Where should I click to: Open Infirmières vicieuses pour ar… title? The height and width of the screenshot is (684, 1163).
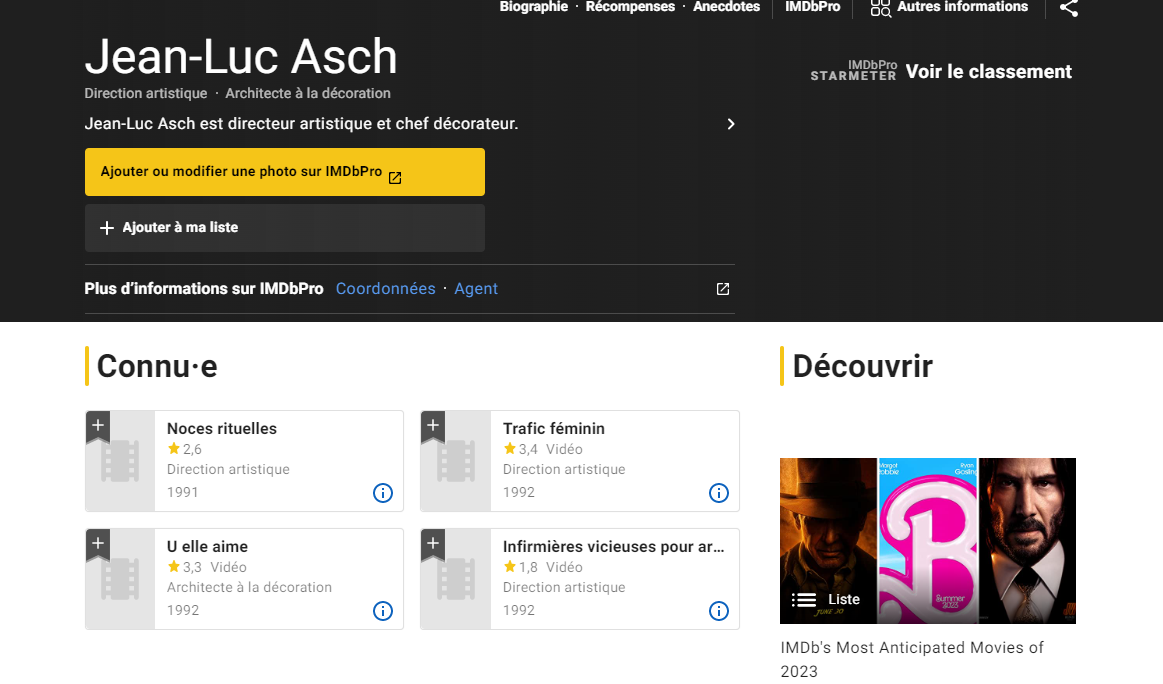(613, 547)
